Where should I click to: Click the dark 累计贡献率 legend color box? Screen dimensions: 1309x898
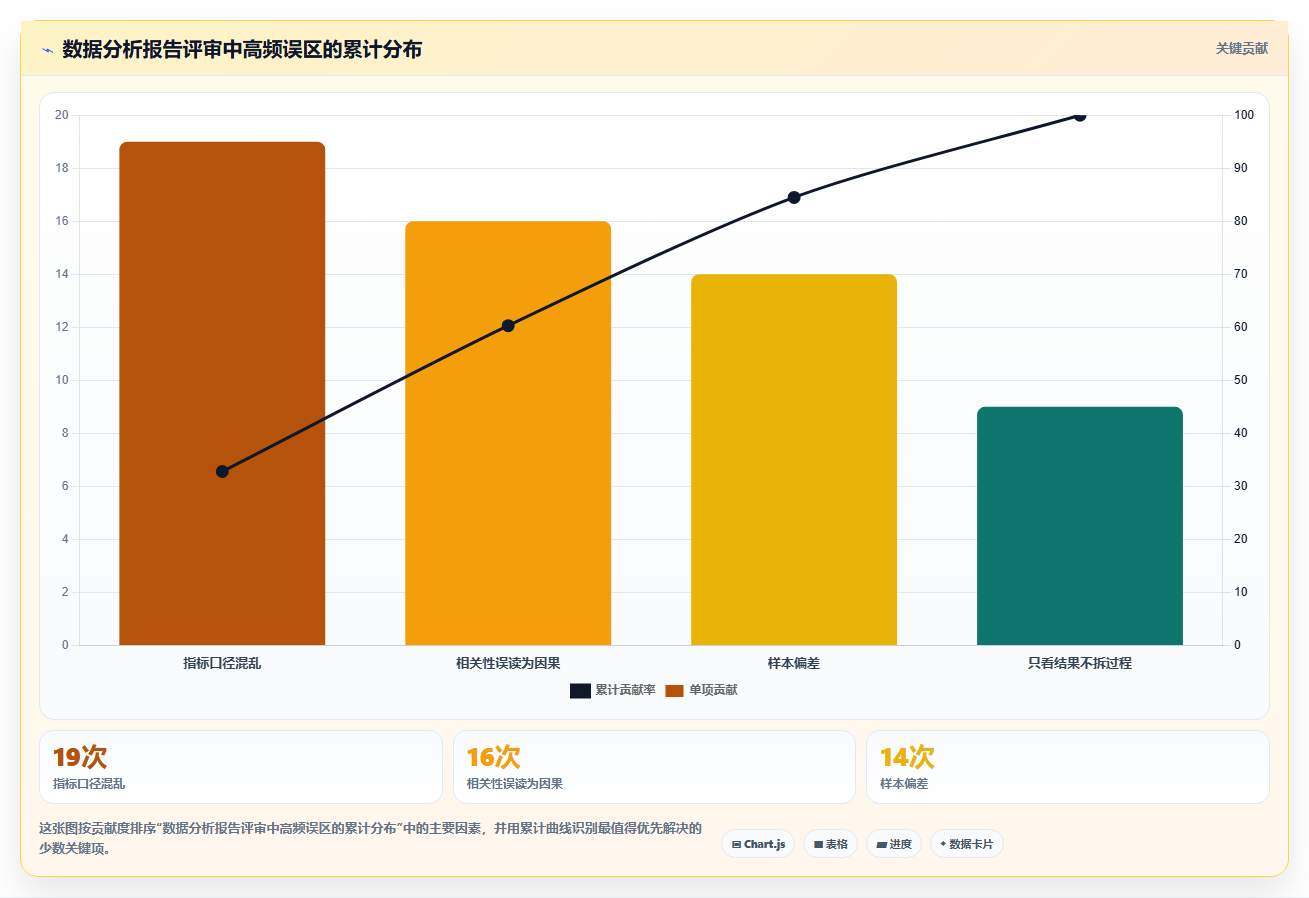coord(581,690)
